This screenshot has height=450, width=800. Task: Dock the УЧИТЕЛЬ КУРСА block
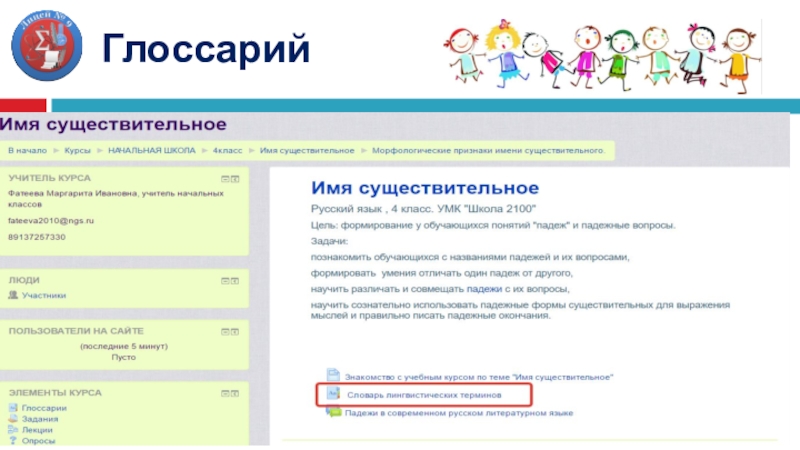[235, 179]
